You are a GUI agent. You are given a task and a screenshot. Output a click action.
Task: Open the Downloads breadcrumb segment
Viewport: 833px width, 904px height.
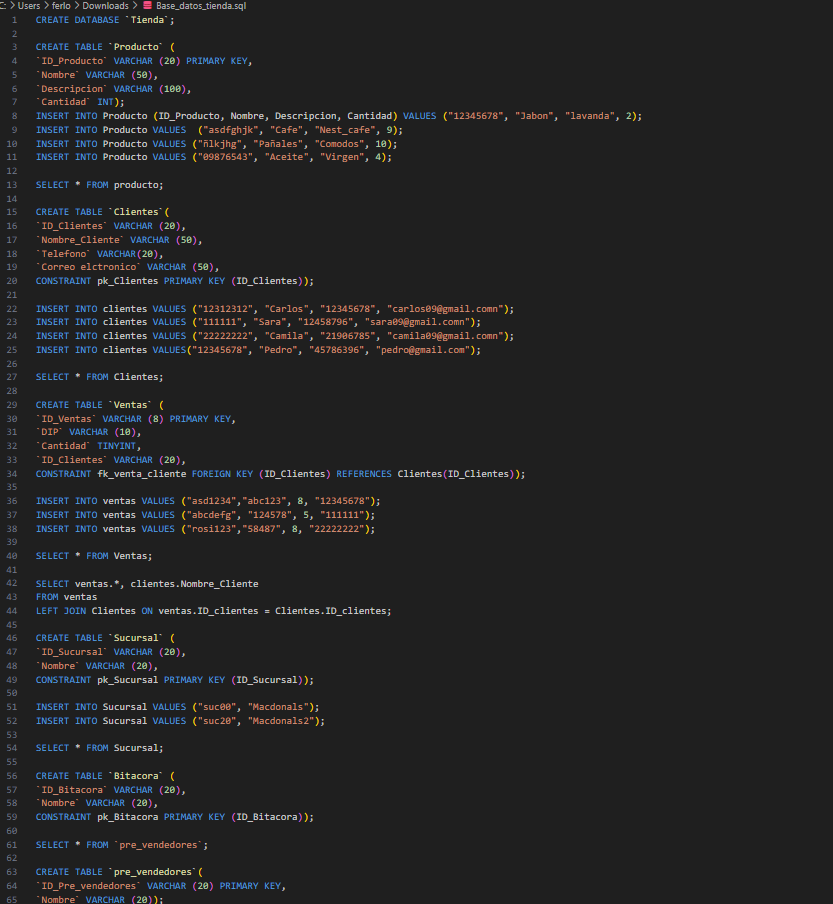click(x=105, y=5)
